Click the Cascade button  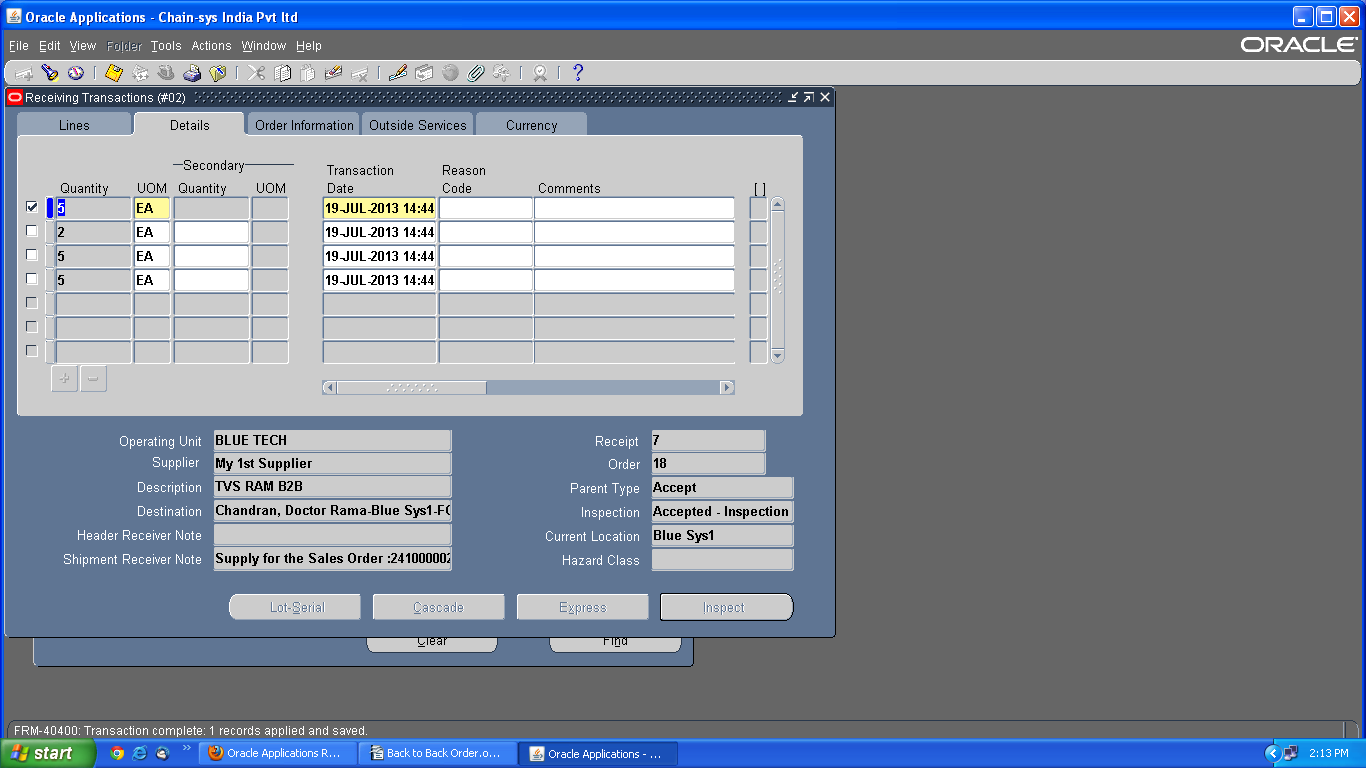438,607
